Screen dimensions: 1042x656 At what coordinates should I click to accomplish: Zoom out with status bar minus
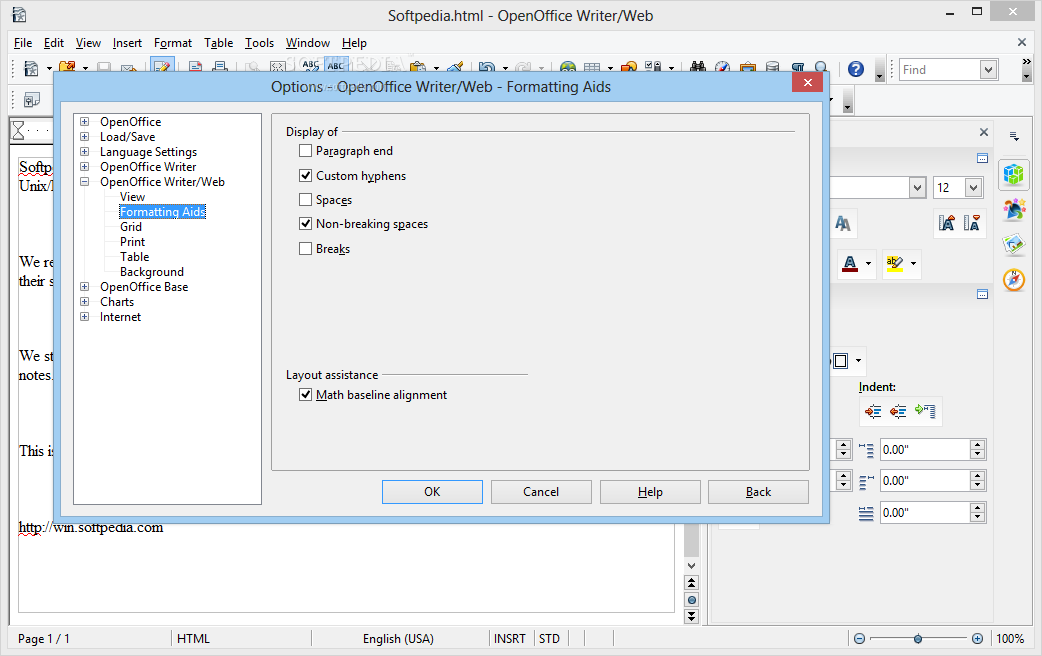pos(859,639)
